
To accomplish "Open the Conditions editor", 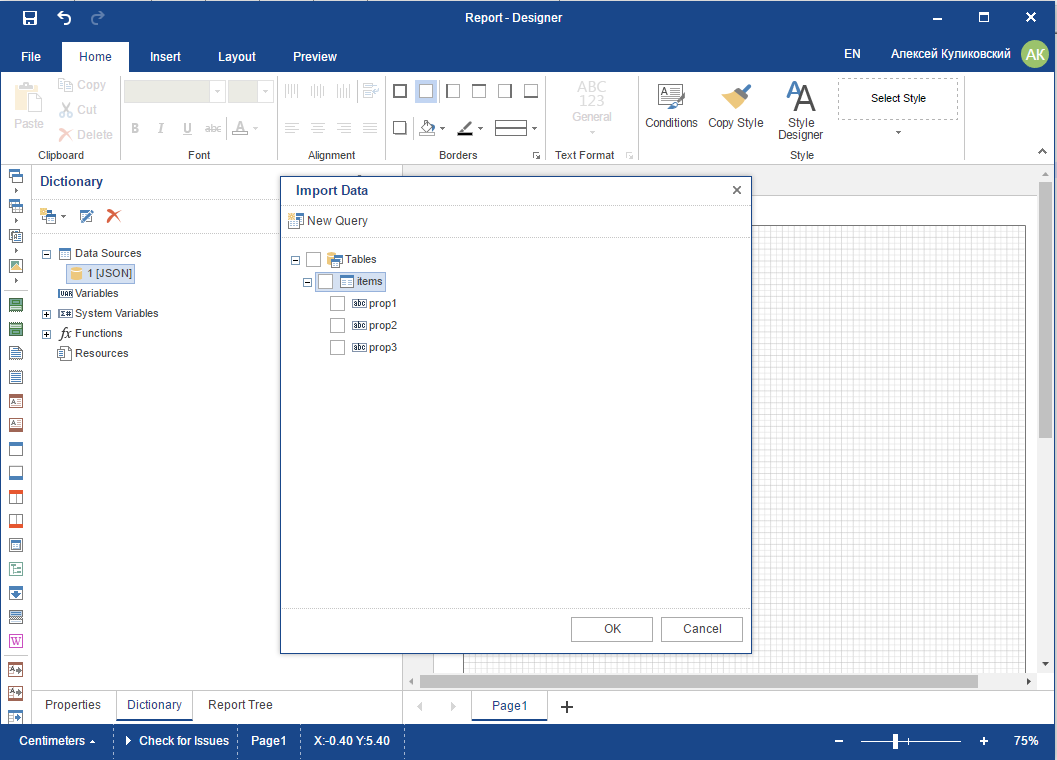I will coord(671,106).
